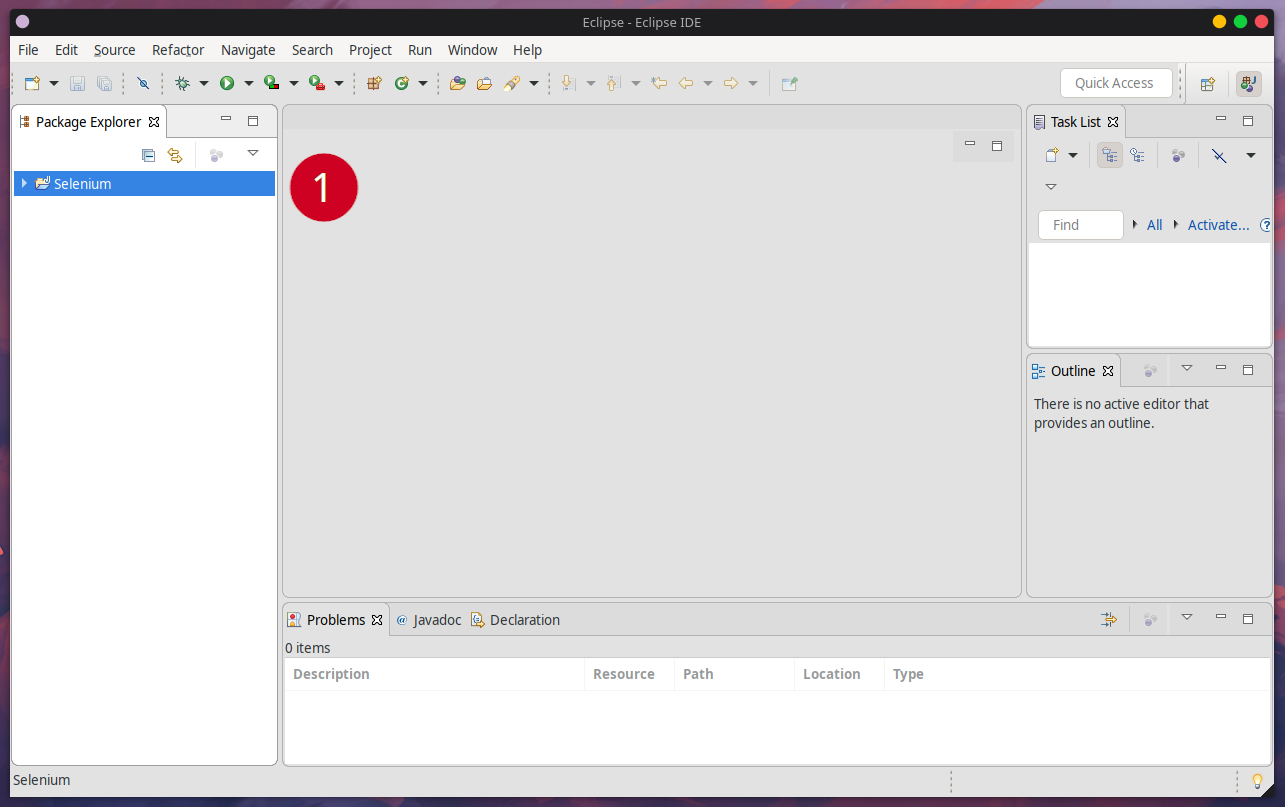The image size is (1285, 807).
Task: Click the Back navigation arrow
Action: click(686, 84)
